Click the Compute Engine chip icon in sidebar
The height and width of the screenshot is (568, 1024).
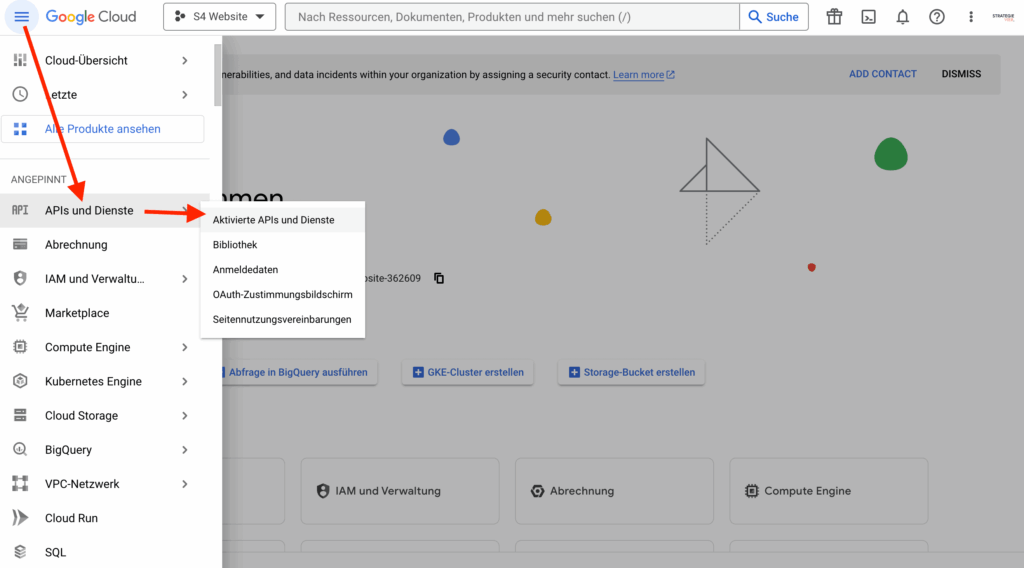click(x=20, y=347)
